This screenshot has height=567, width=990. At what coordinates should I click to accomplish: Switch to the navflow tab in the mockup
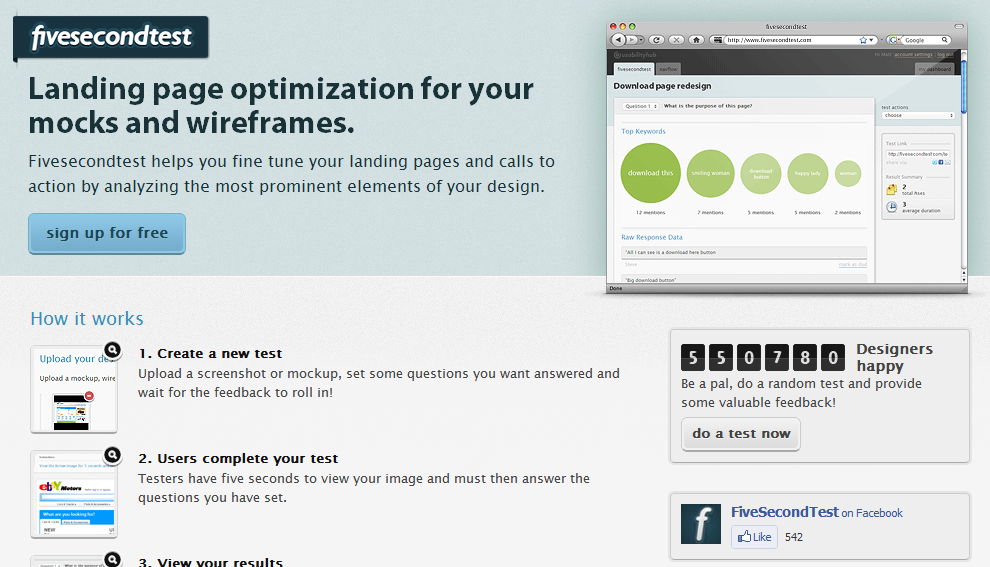tap(668, 69)
